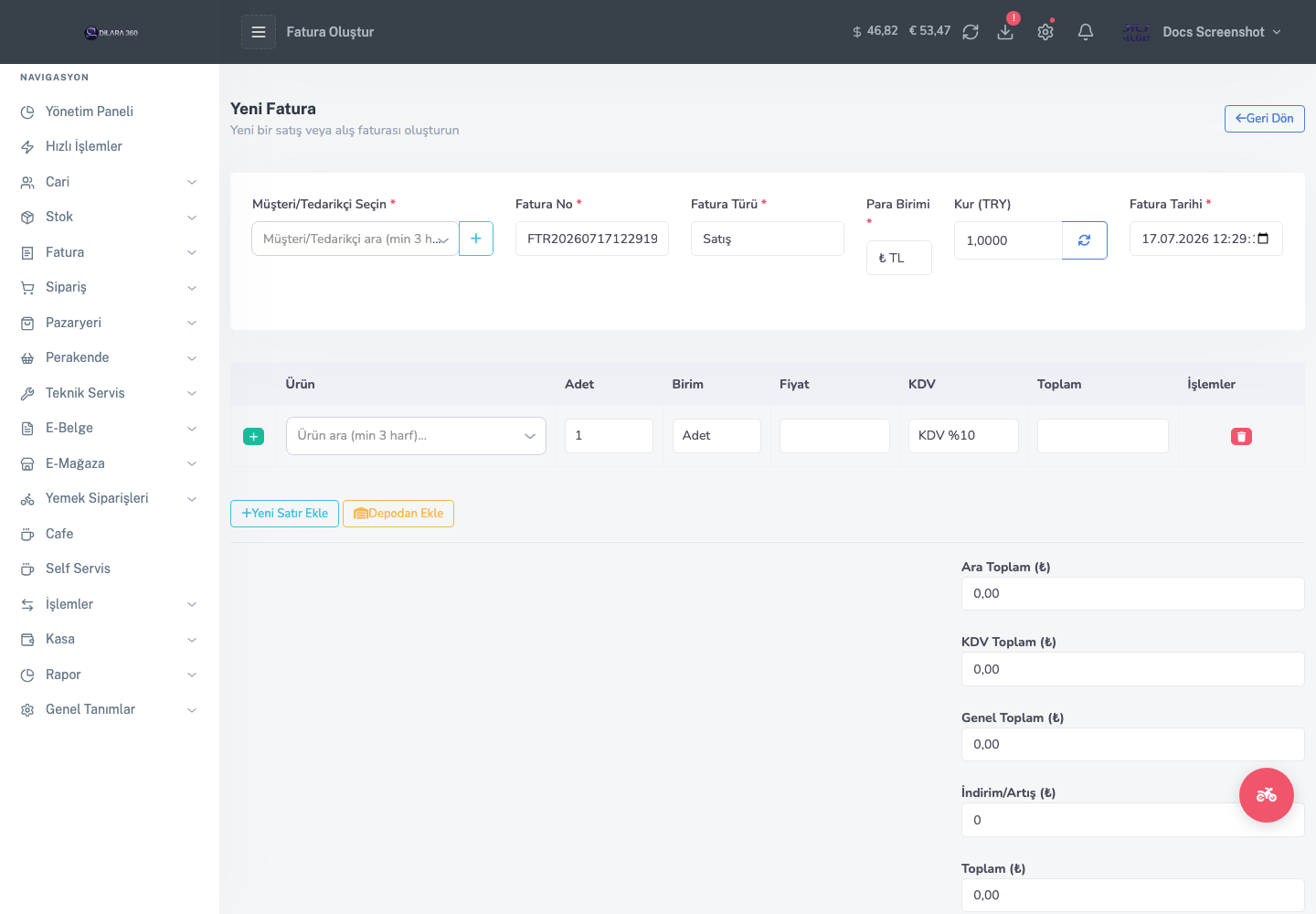This screenshot has width=1316, height=914.
Task: Click the Geri Dön button
Action: point(1265,119)
